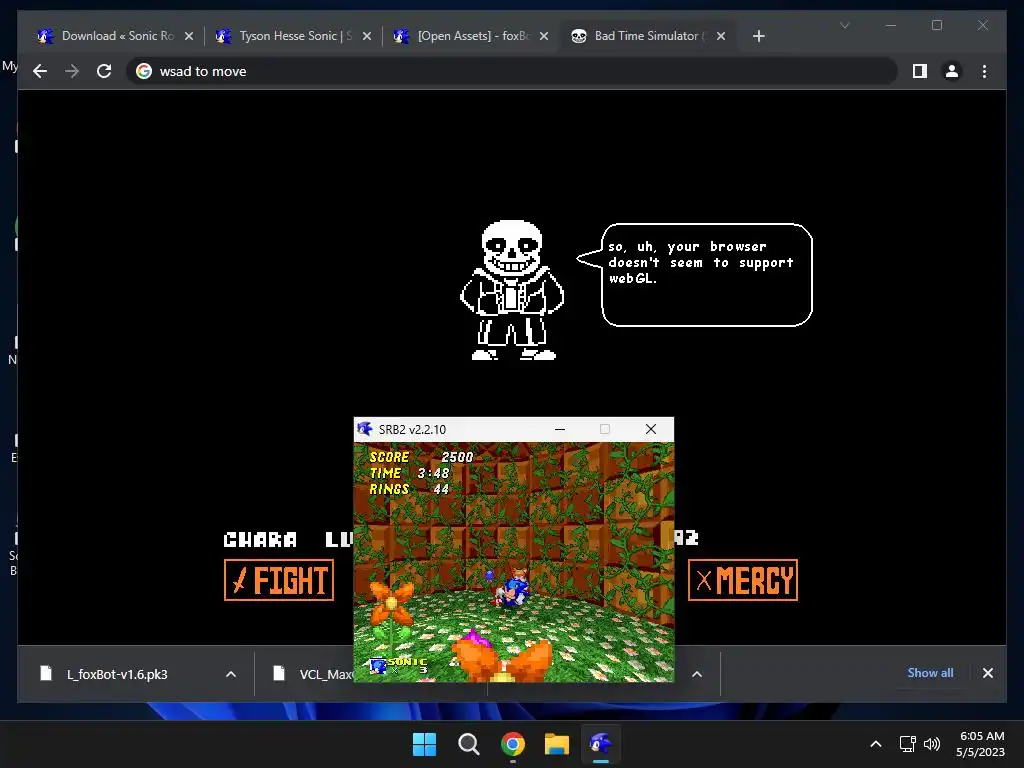1024x768 pixels.
Task: Show all downloads
Action: click(930, 673)
